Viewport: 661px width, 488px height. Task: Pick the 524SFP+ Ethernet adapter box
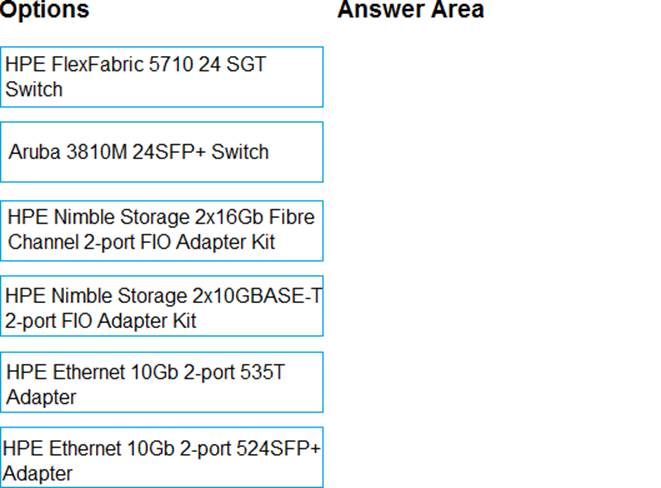pos(162,460)
